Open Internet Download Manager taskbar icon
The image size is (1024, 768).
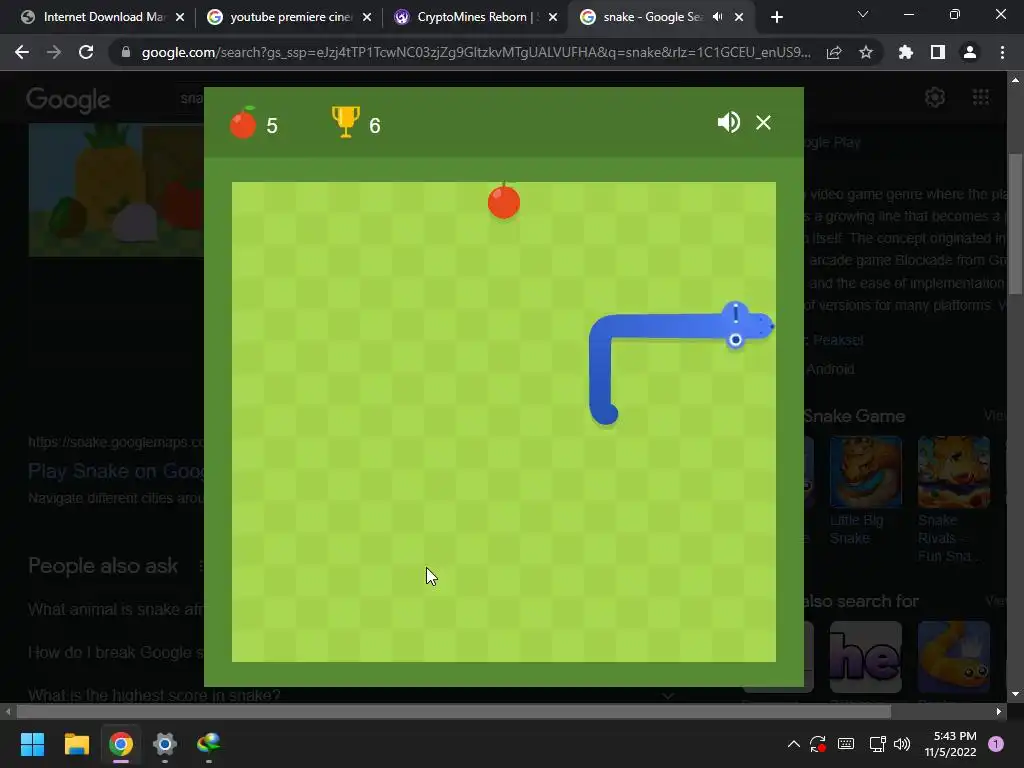pyautogui.click(x=208, y=744)
